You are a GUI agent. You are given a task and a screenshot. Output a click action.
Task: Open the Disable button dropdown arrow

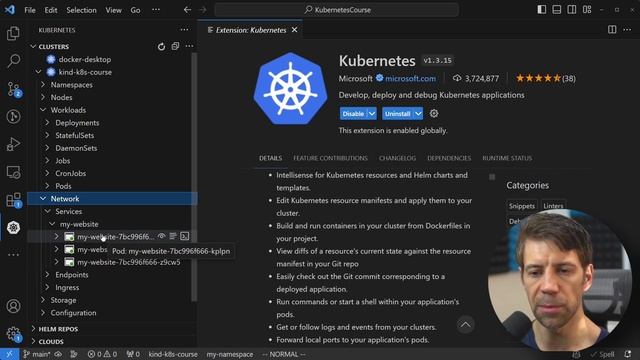click(x=372, y=113)
